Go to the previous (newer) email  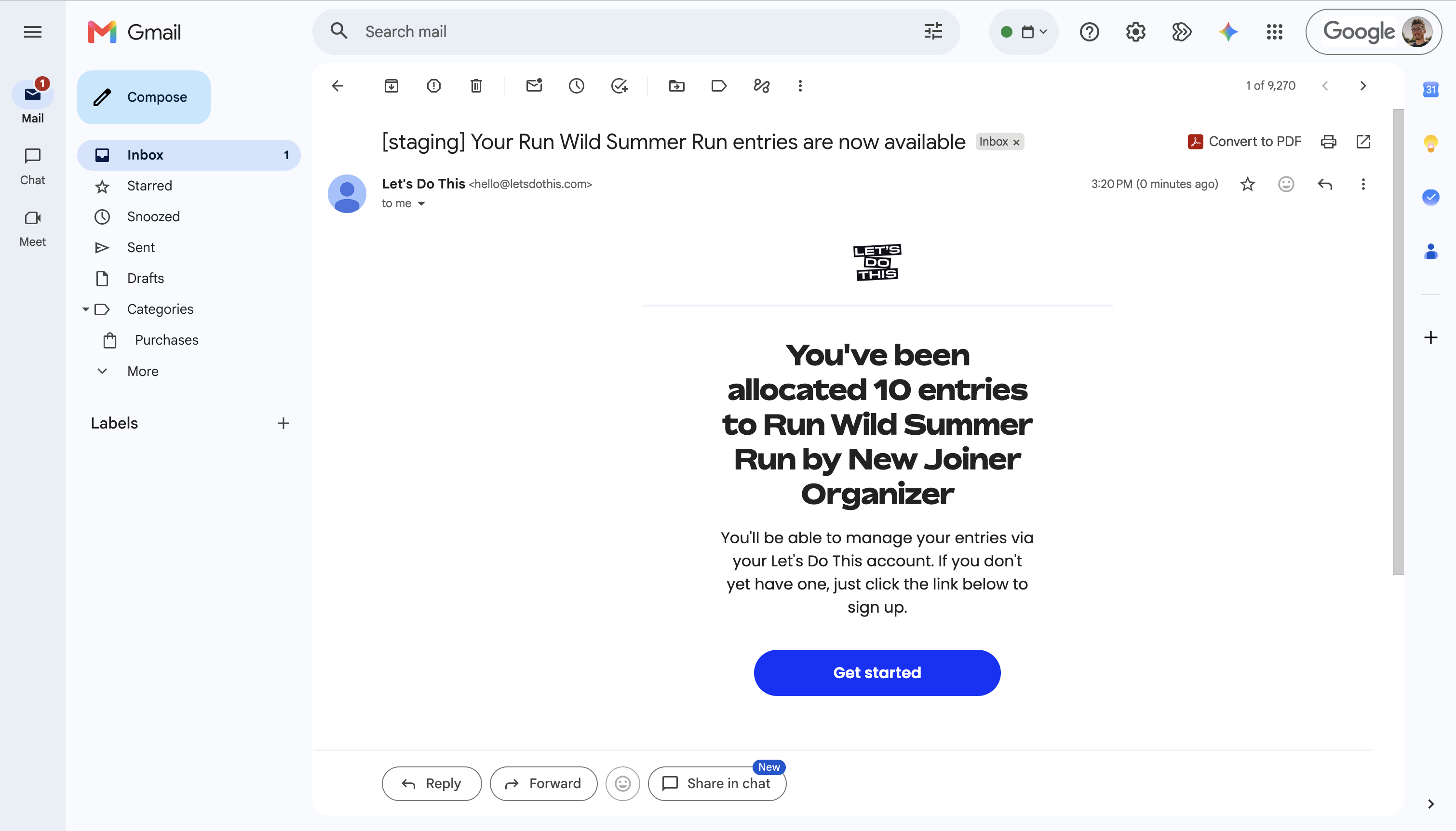click(1325, 86)
